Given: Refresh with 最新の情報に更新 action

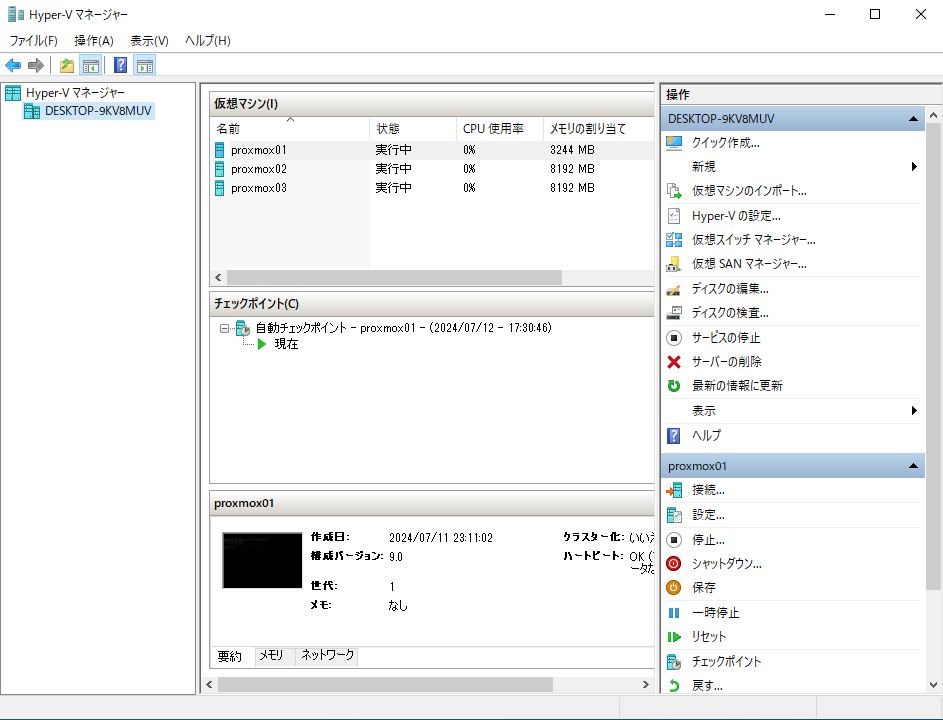Looking at the screenshot, I should tap(736, 386).
